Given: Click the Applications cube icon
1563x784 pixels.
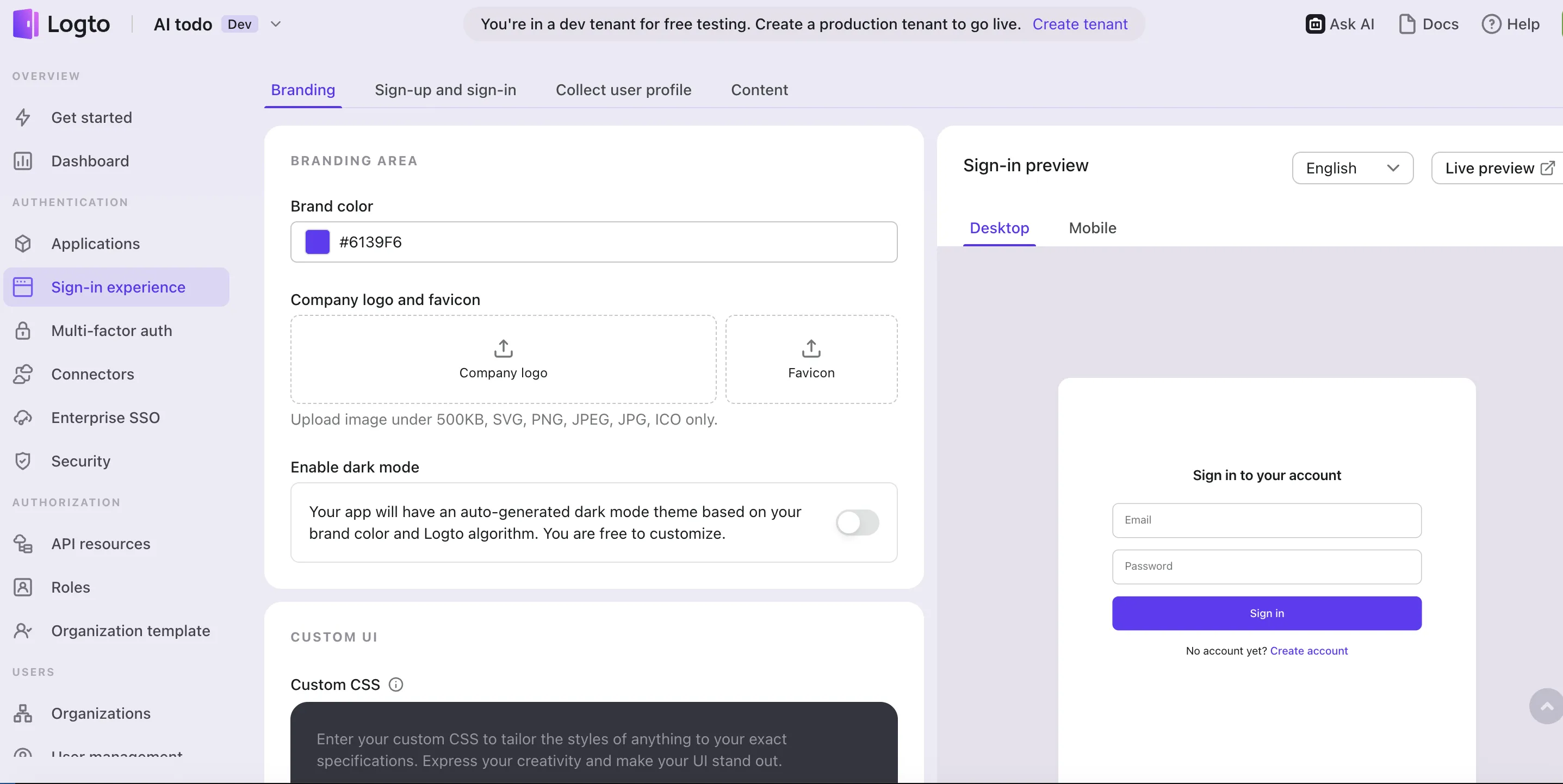Looking at the screenshot, I should [x=23, y=244].
